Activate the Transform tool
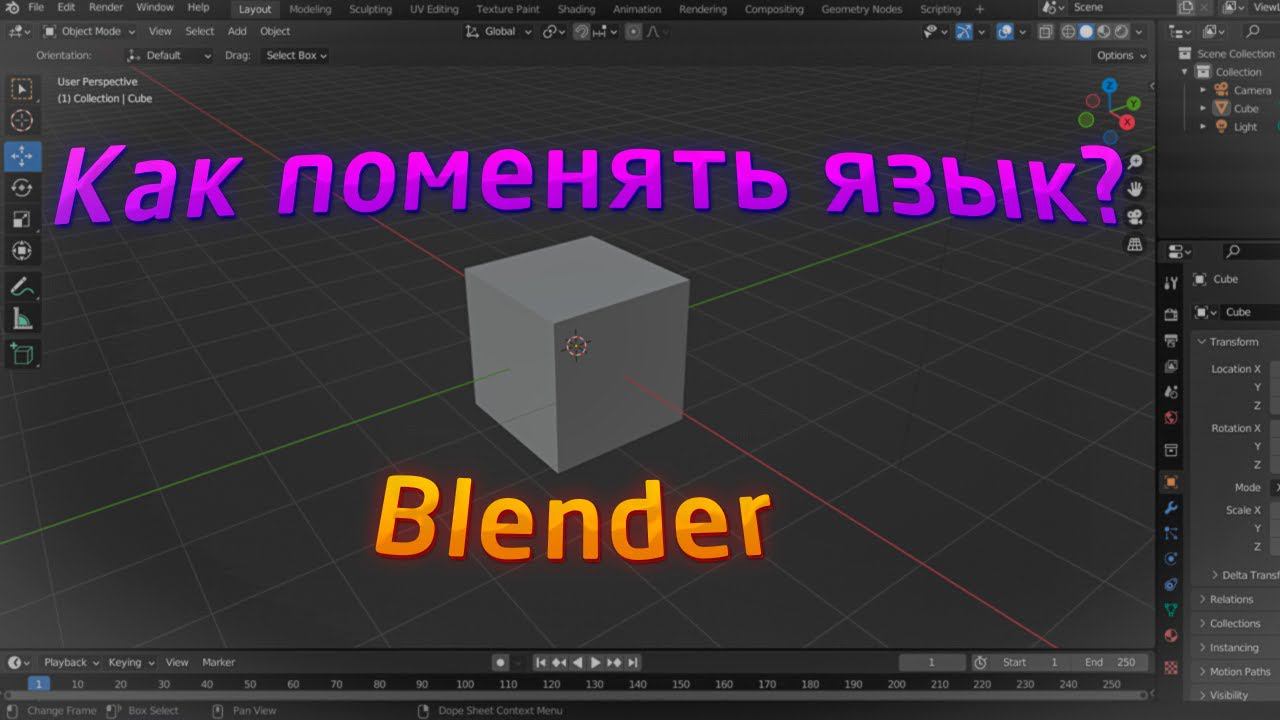Screen dimensions: 1280x720 tap(21, 251)
